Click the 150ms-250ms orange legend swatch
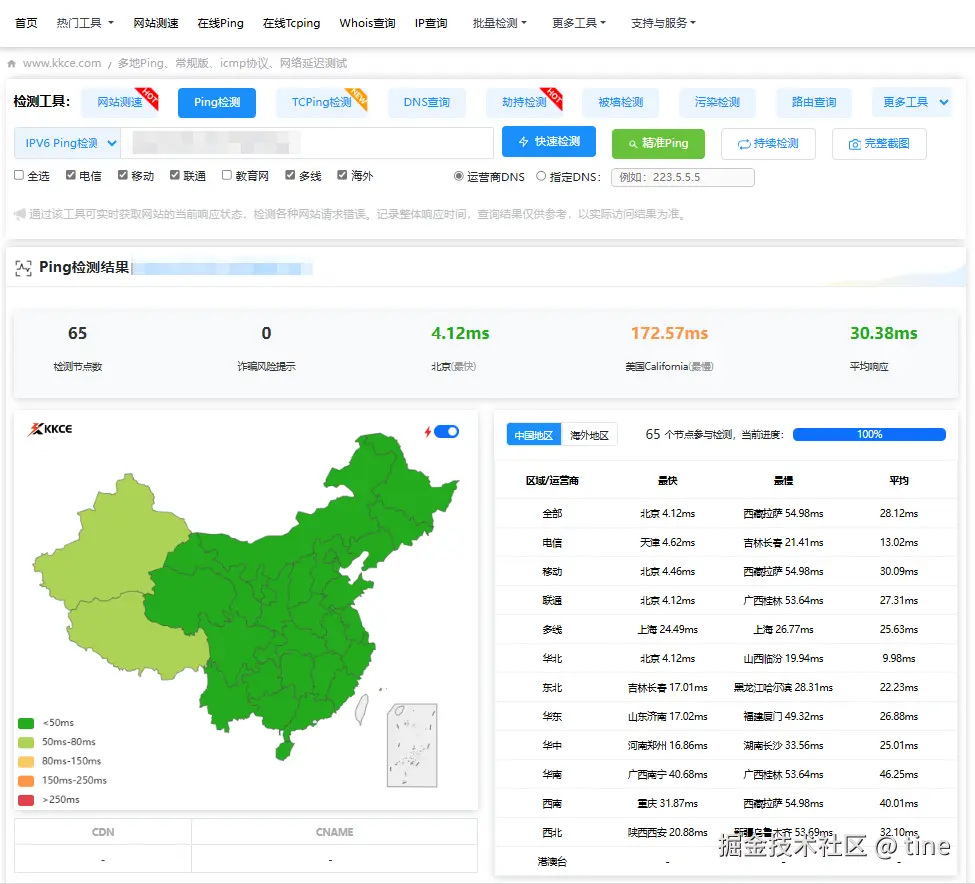The height and width of the screenshot is (884, 975). click(x=26, y=781)
